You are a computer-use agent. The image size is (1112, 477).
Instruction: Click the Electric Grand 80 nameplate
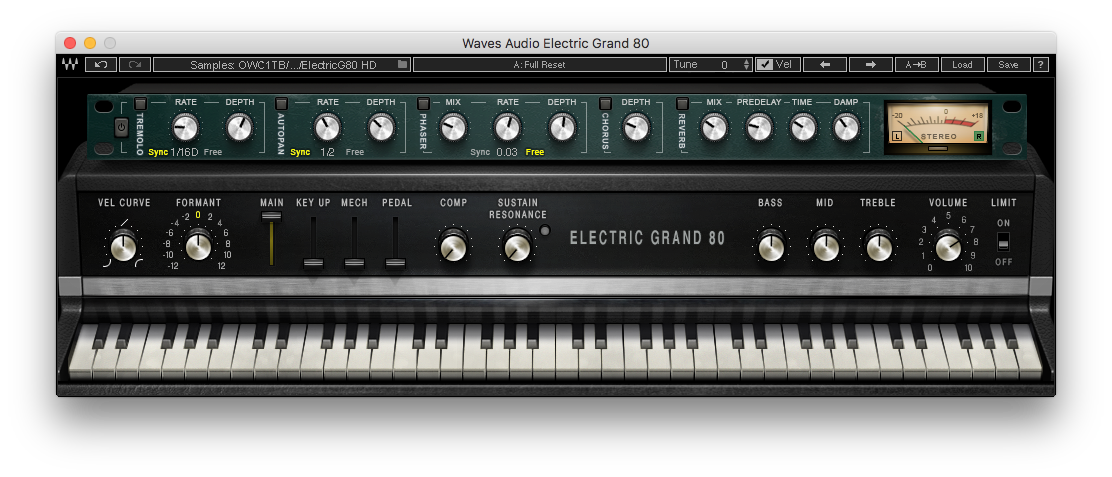point(647,237)
